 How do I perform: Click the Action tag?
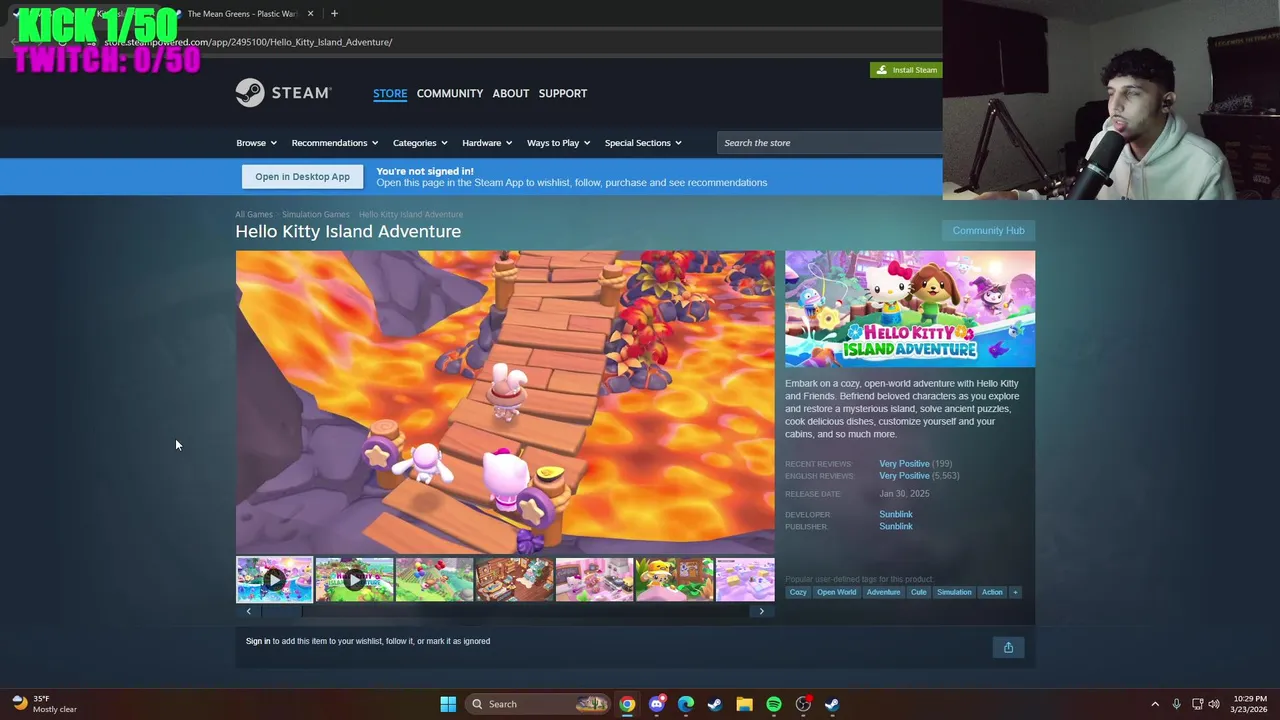[992, 592]
